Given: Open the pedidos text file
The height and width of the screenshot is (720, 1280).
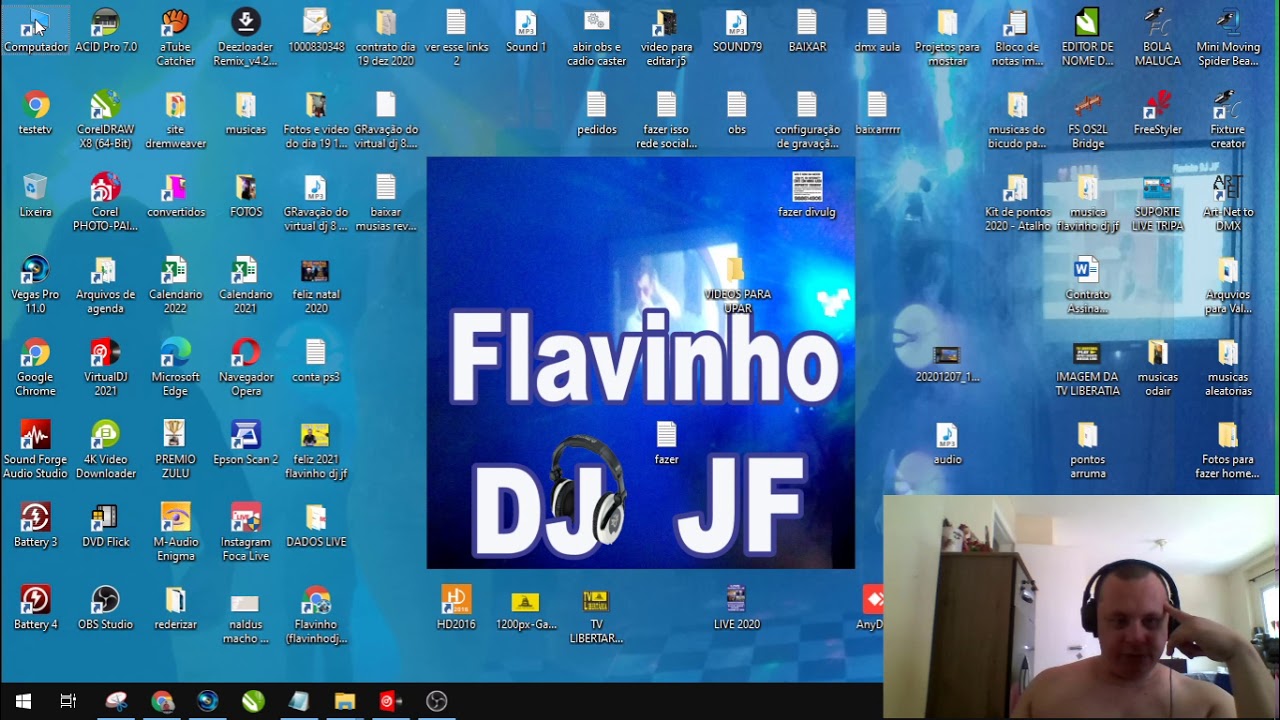Looking at the screenshot, I should [597, 112].
